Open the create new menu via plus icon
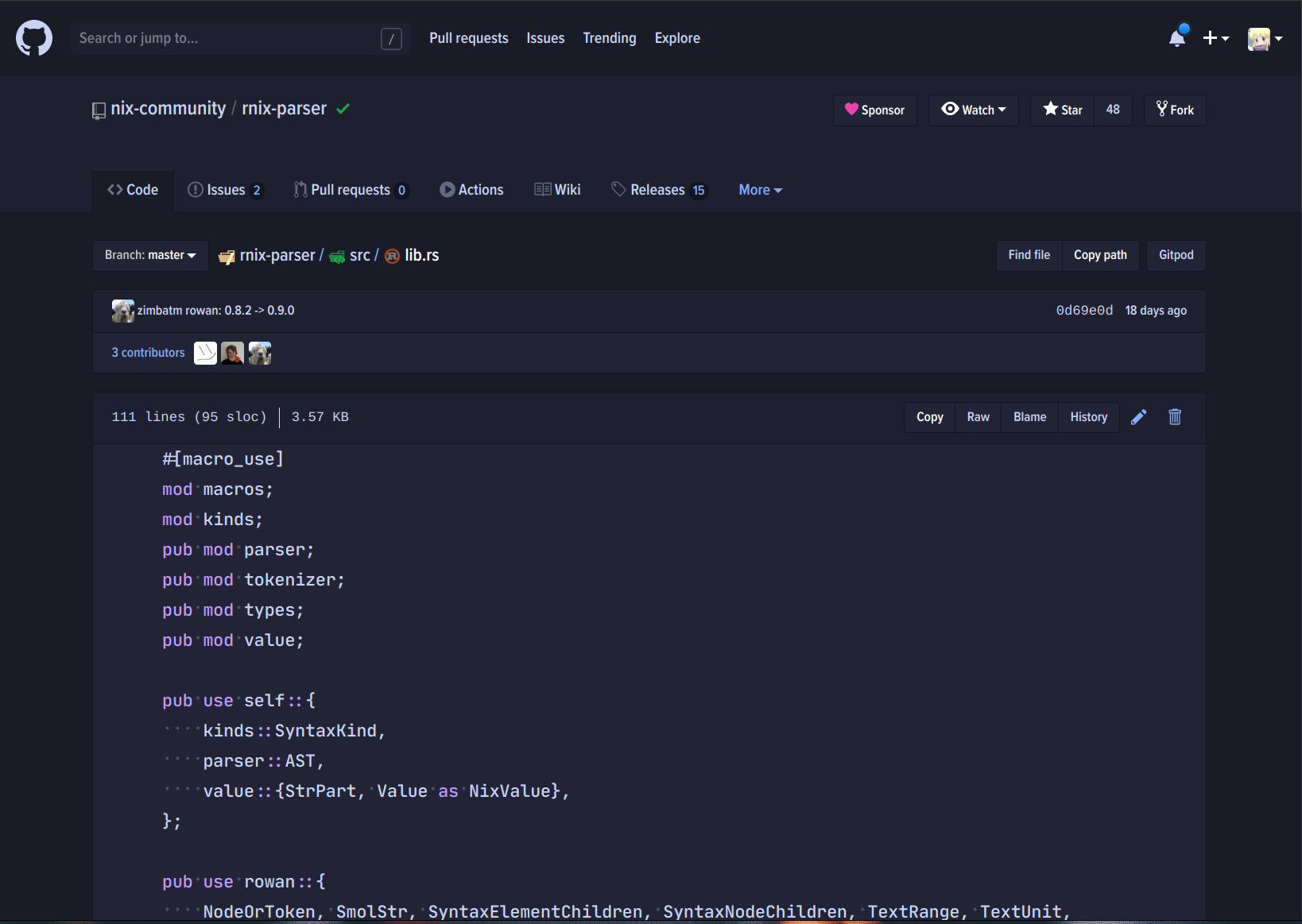The width and height of the screenshot is (1302, 924). click(1215, 37)
